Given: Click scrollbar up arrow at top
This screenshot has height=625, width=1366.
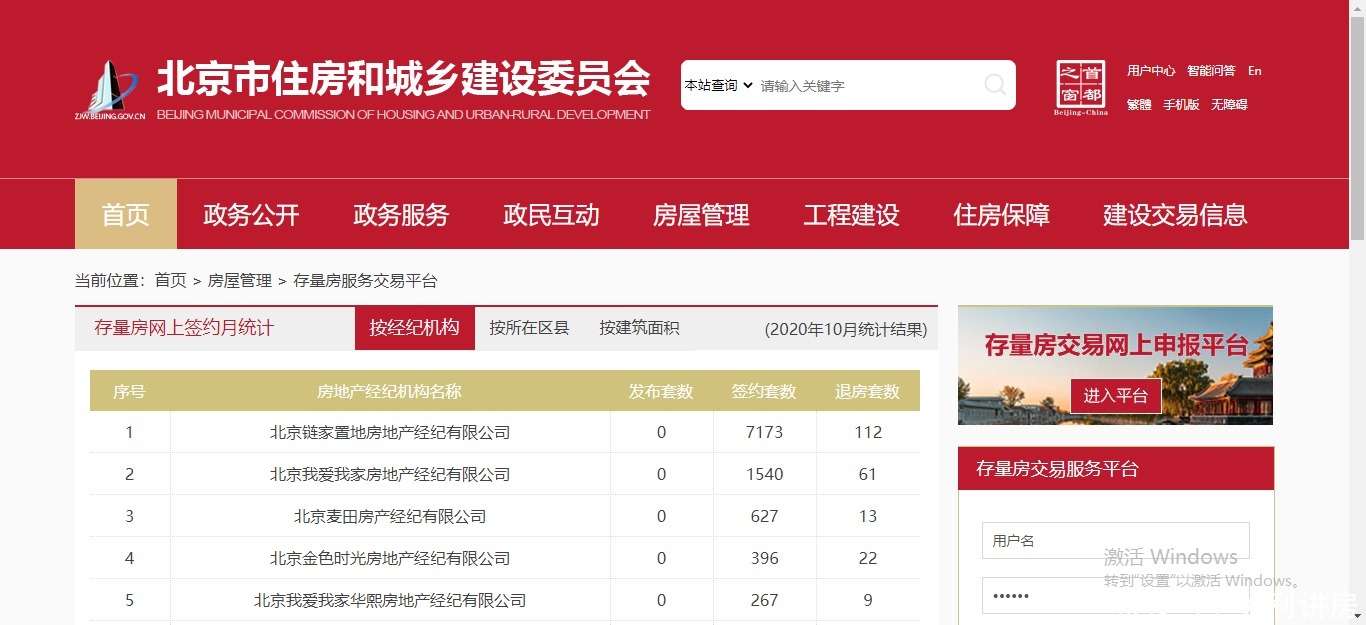Looking at the screenshot, I should [x=1357, y=8].
